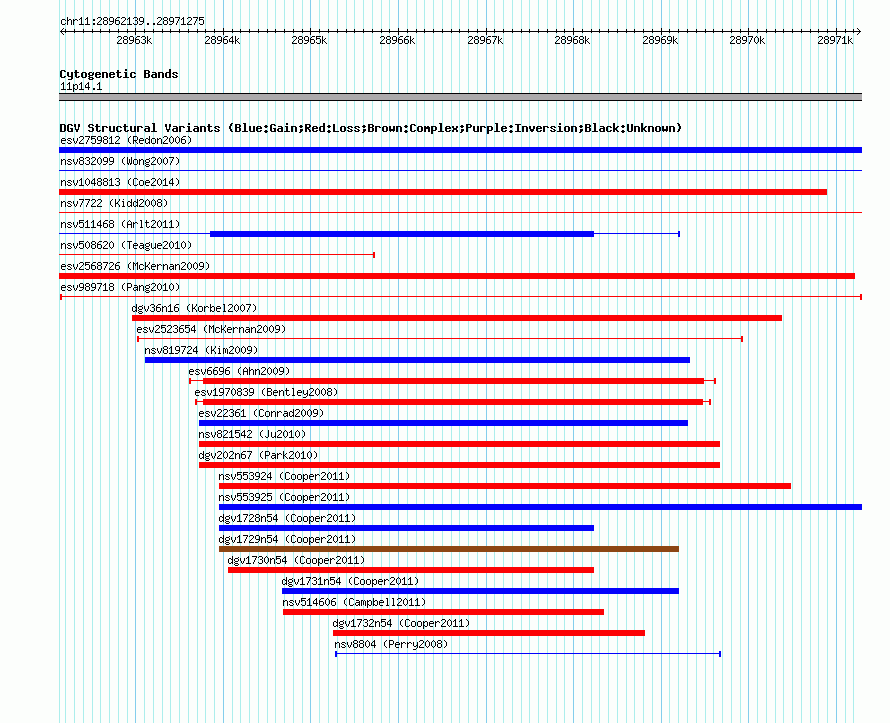This screenshot has width=890, height=723.
Task: Open the nsv821542 (Ju2010) label
Action: [252, 434]
